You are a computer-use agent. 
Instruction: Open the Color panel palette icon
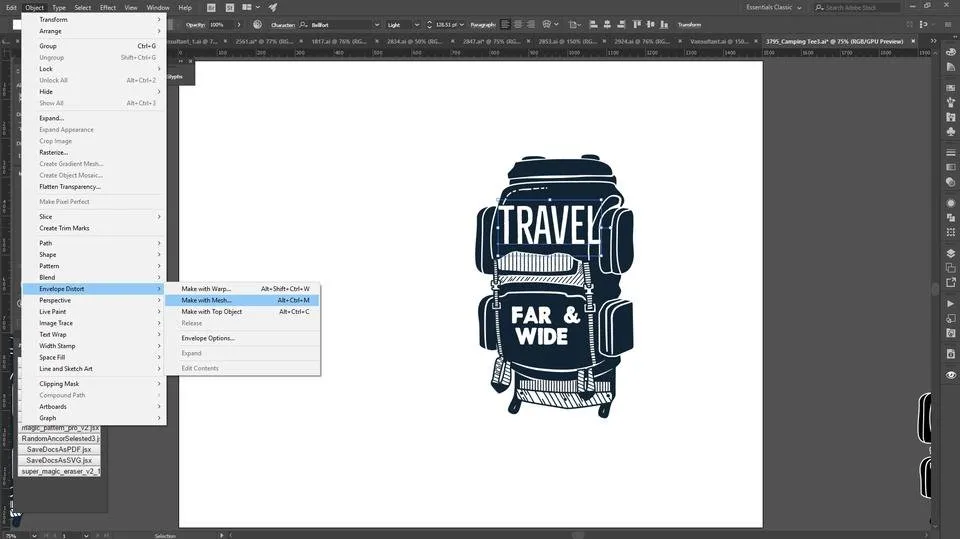tap(951, 52)
